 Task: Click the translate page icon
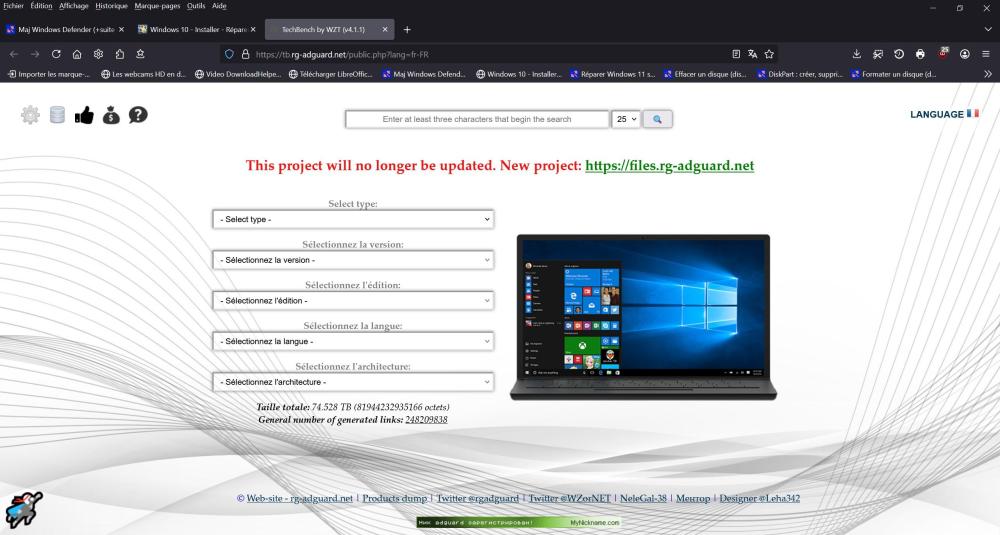click(x=753, y=54)
